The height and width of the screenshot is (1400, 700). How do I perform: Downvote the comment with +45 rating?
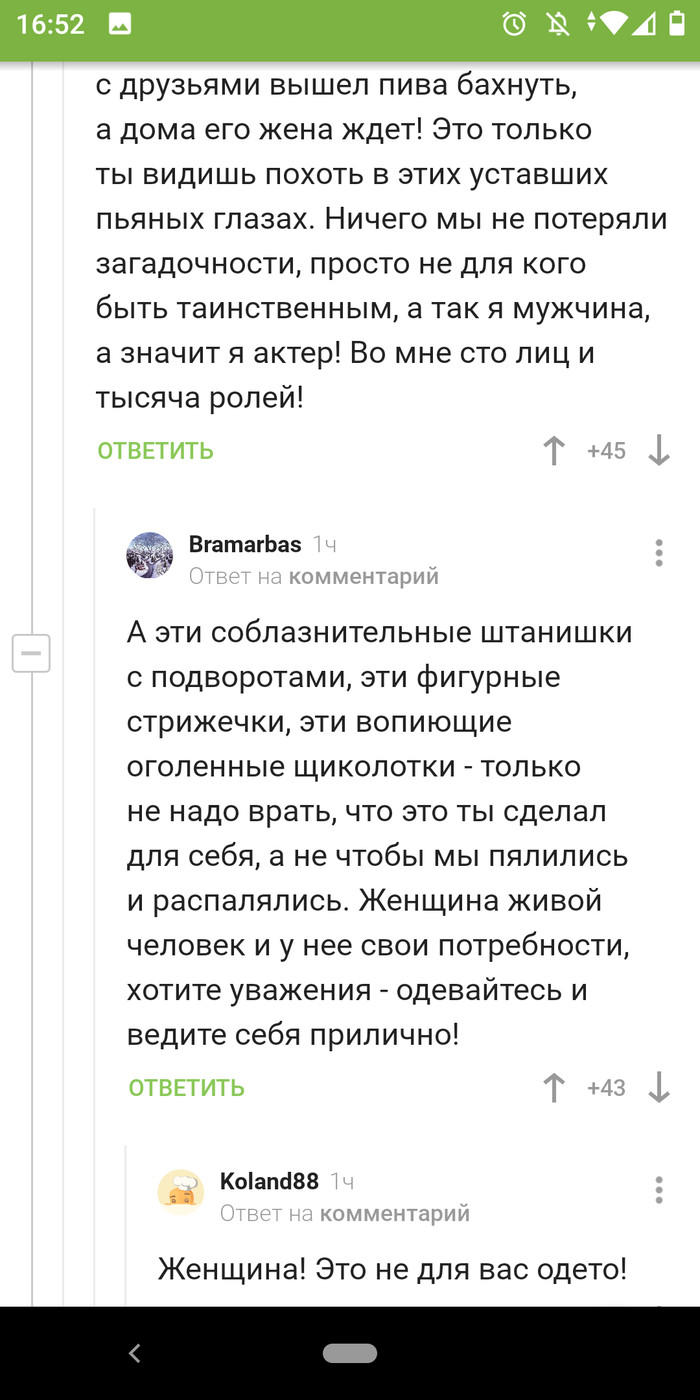pos(658,451)
